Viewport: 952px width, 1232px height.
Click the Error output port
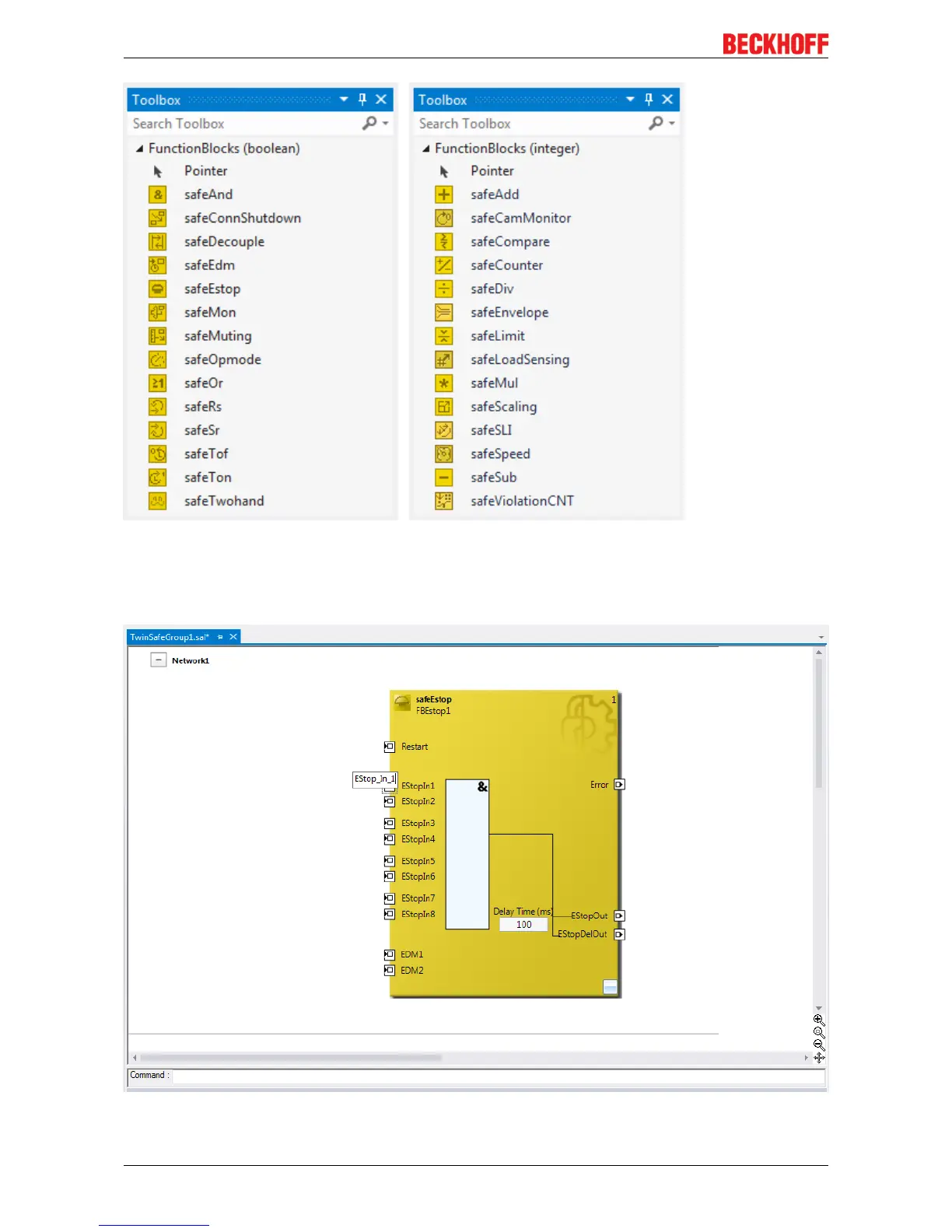(620, 785)
